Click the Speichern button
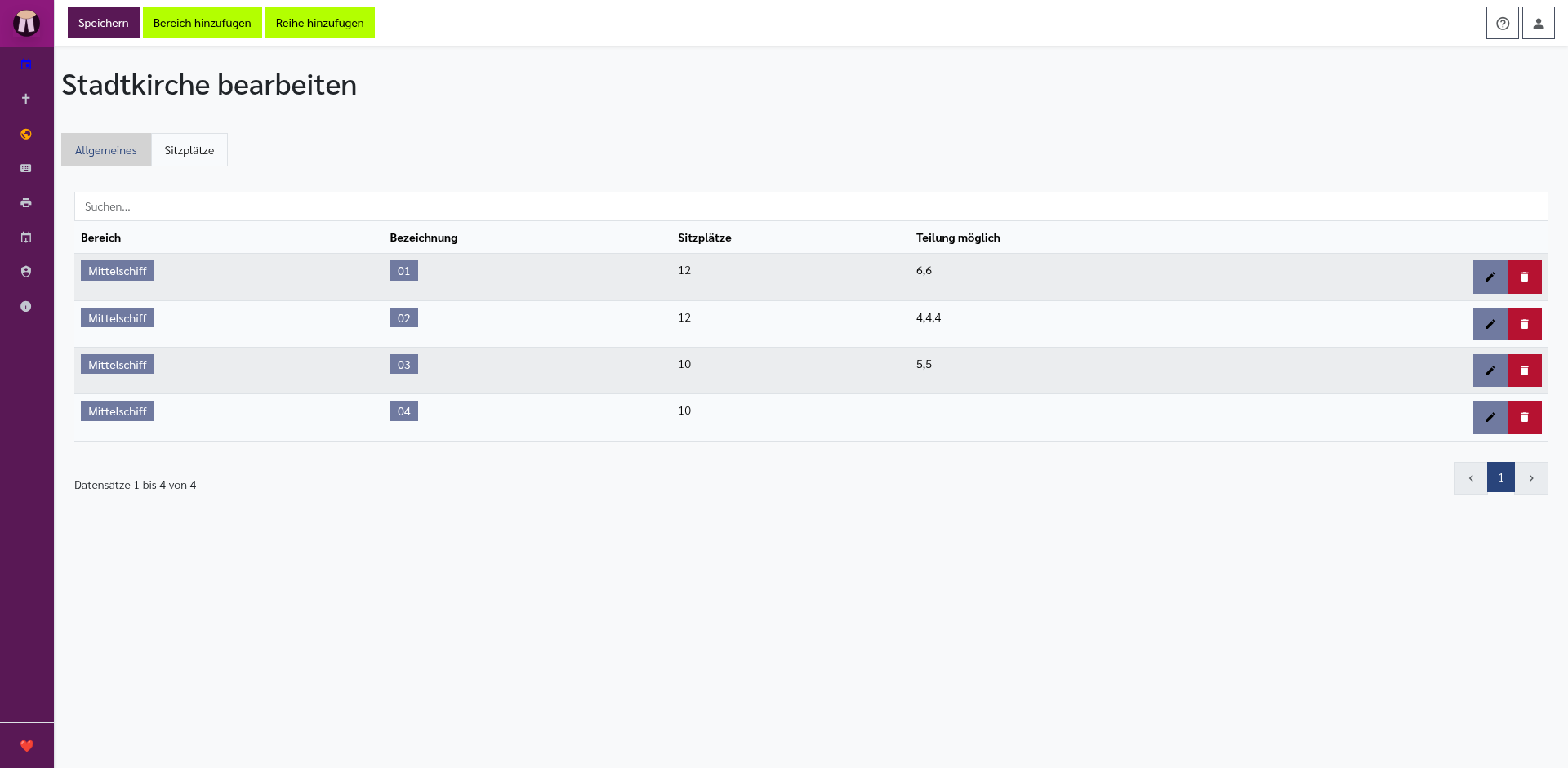 (104, 23)
